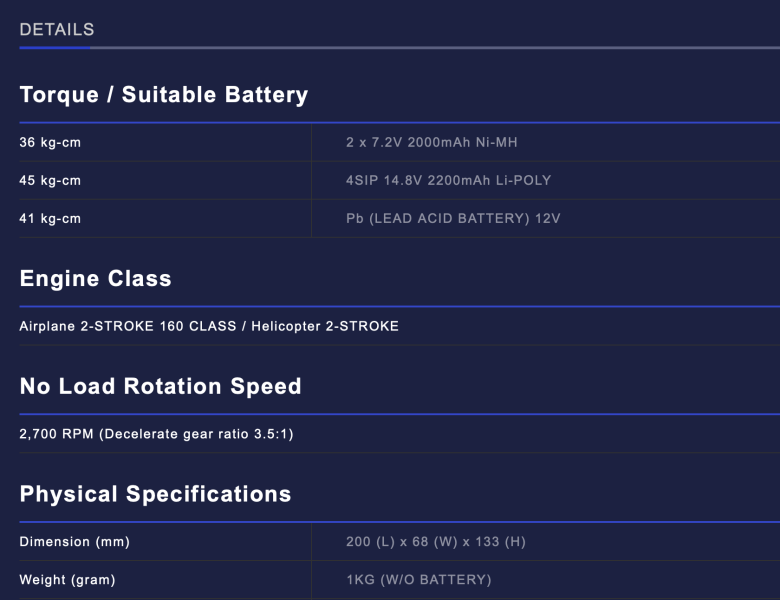Select the 200 (L) x 68 (W) x 133 (H) value

tap(436, 542)
